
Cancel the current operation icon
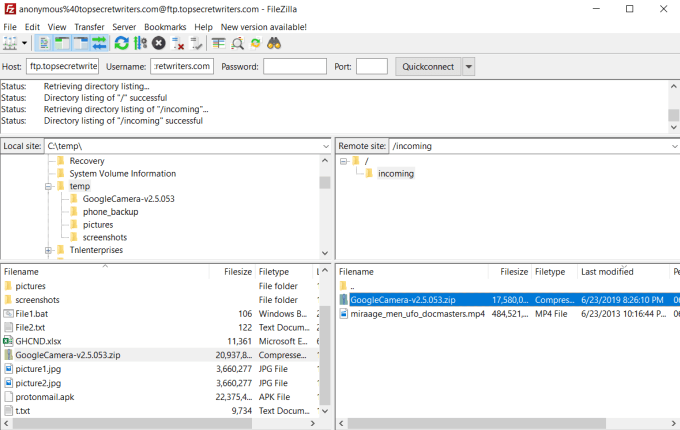coord(159,43)
